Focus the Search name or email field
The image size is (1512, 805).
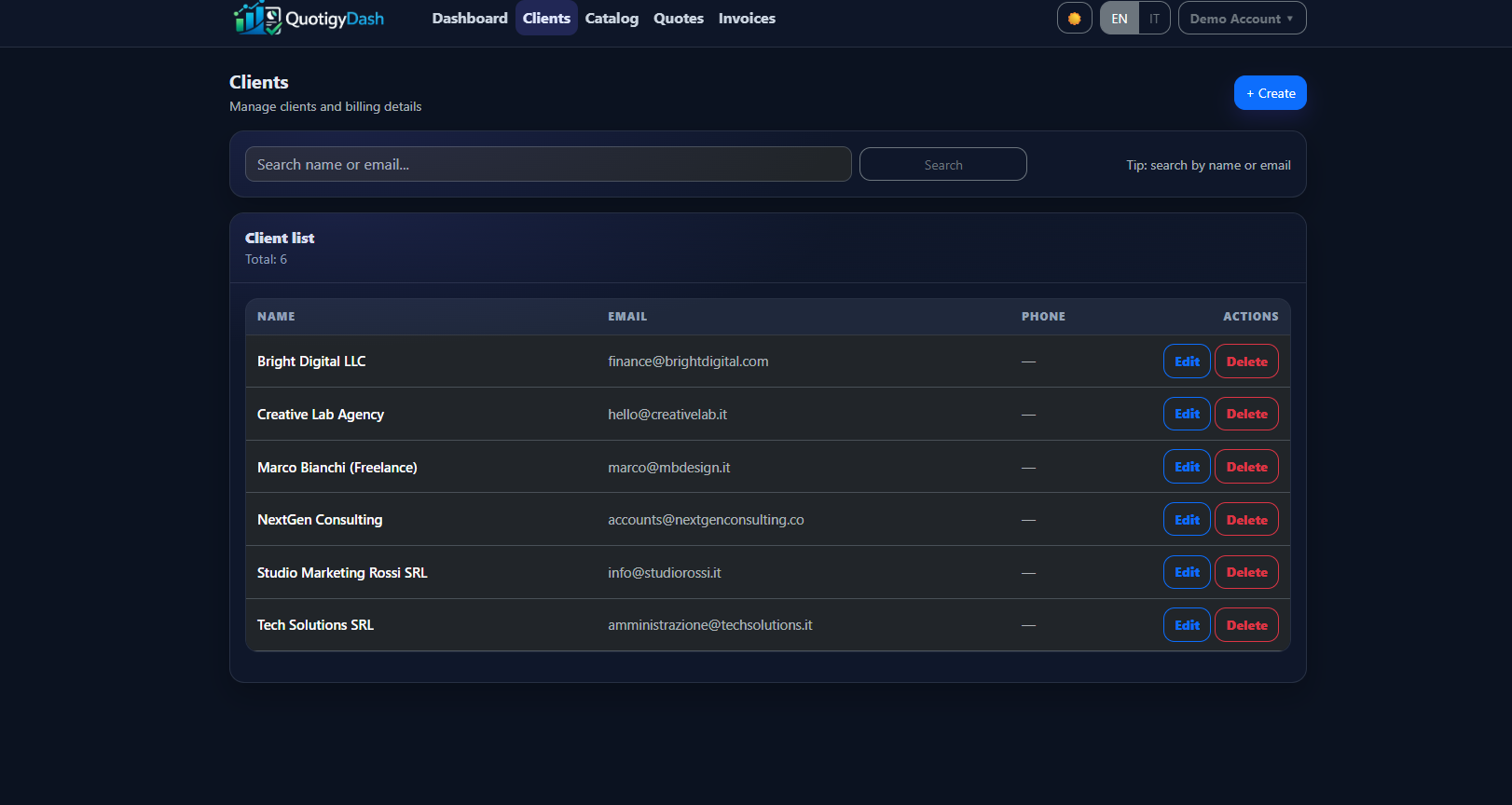(548, 164)
